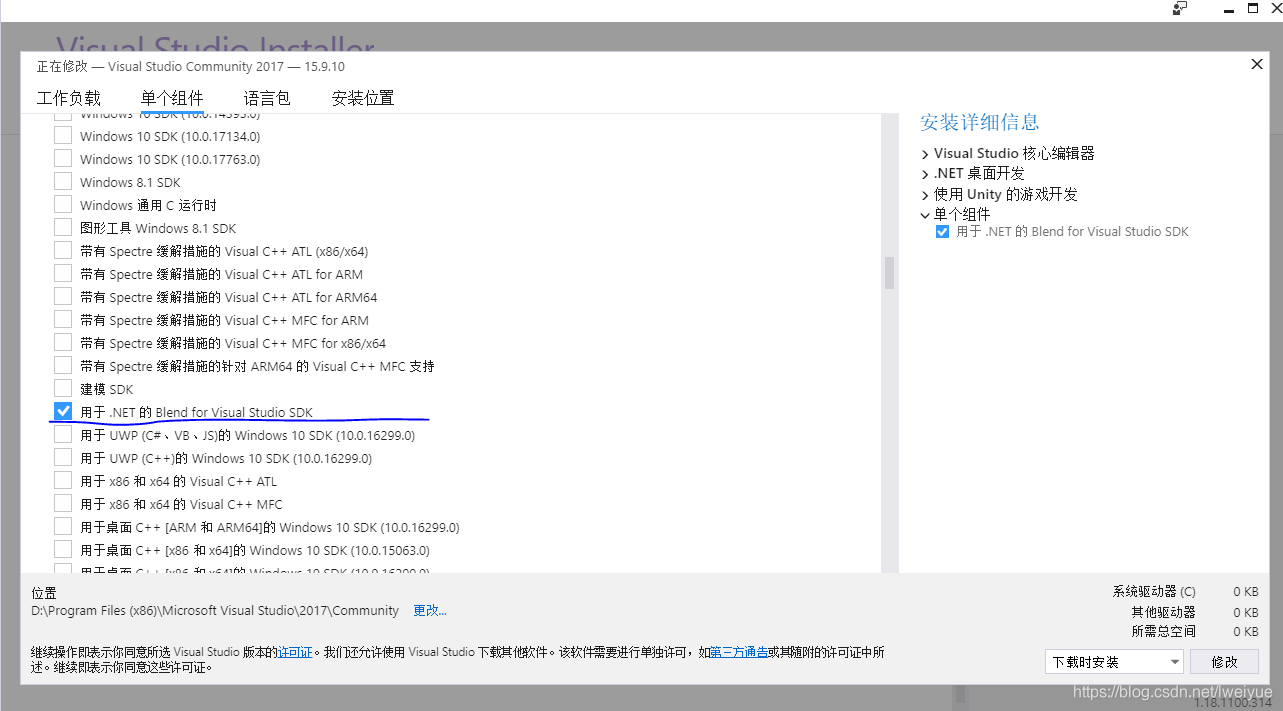Viewport: 1283px width, 711px height.
Task: Click the feedback icon in title bar
Action: (x=1180, y=8)
